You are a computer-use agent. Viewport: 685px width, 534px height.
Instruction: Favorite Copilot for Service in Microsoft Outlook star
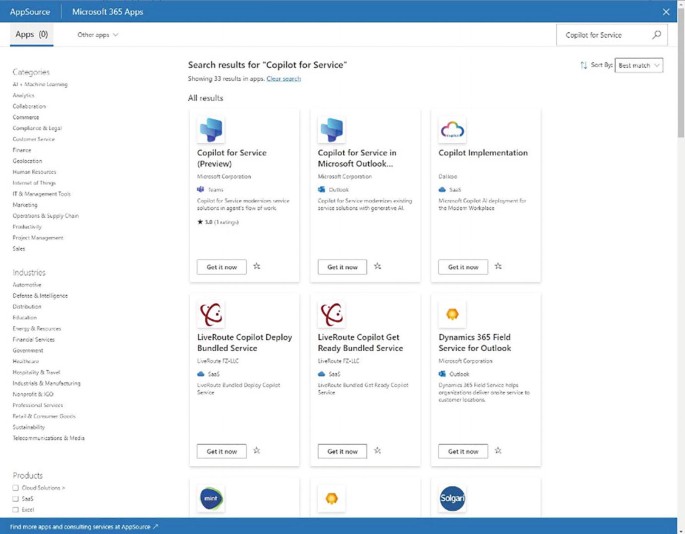pyautogui.click(x=377, y=266)
